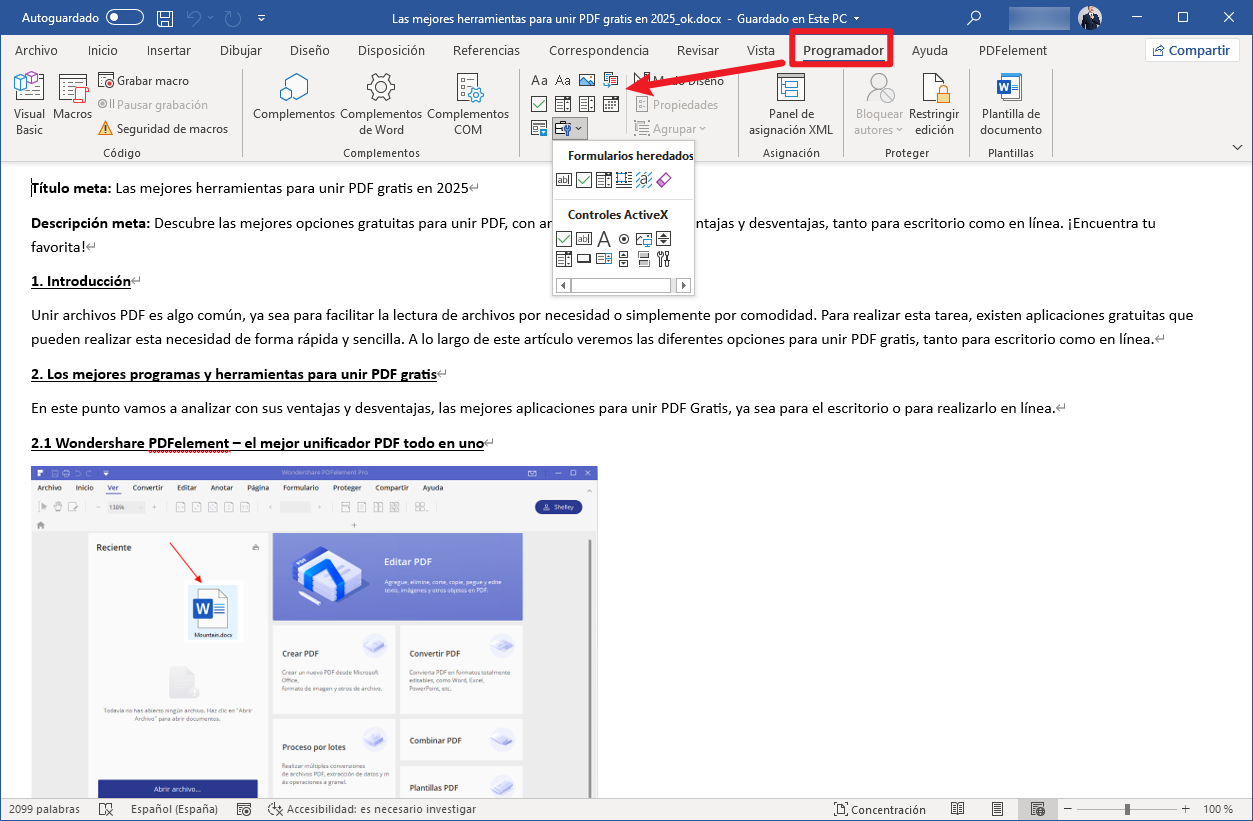Click the embedded PDFelement screenshot image
Viewport: 1253px width, 821px height.
click(x=314, y=631)
